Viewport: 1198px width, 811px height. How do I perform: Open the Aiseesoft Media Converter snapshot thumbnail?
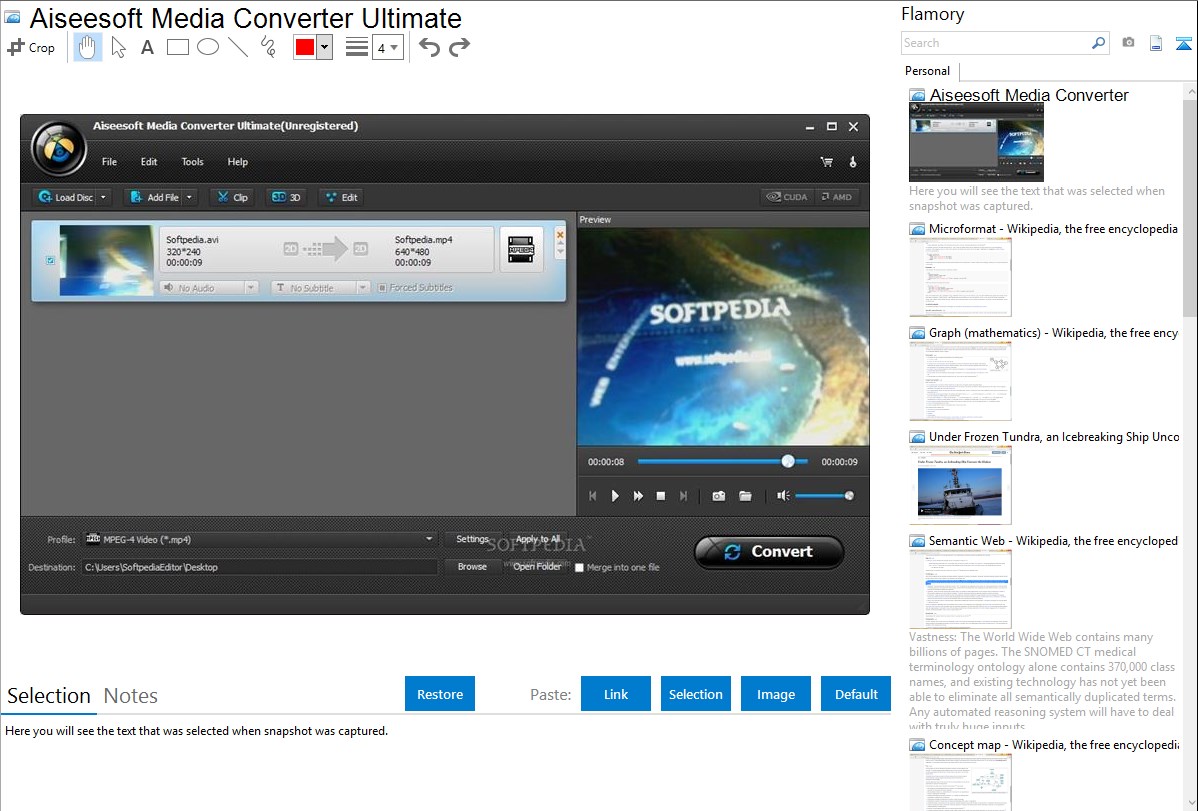tap(976, 143)
